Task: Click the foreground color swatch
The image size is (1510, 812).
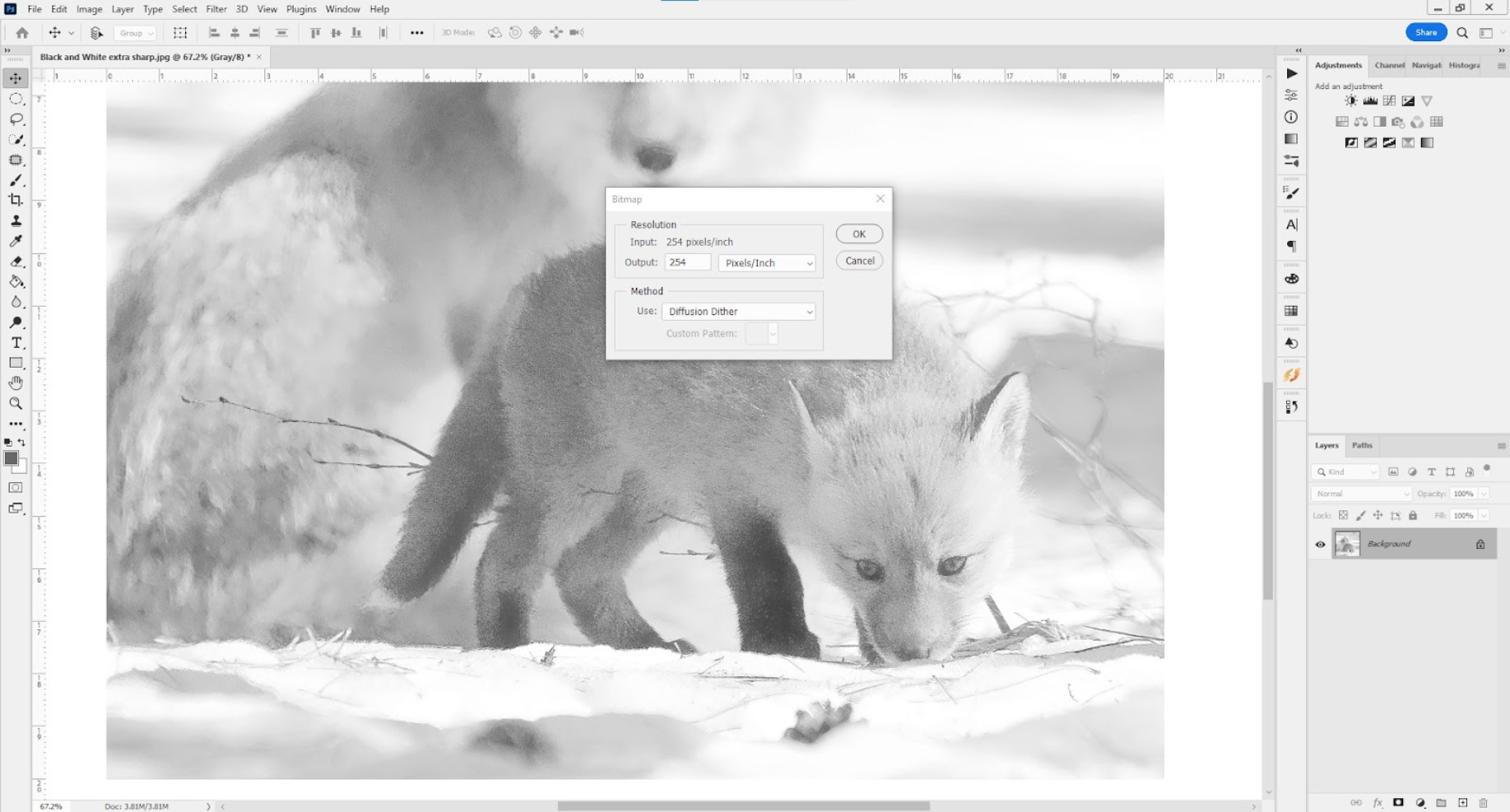Action: tap(11, 459)
